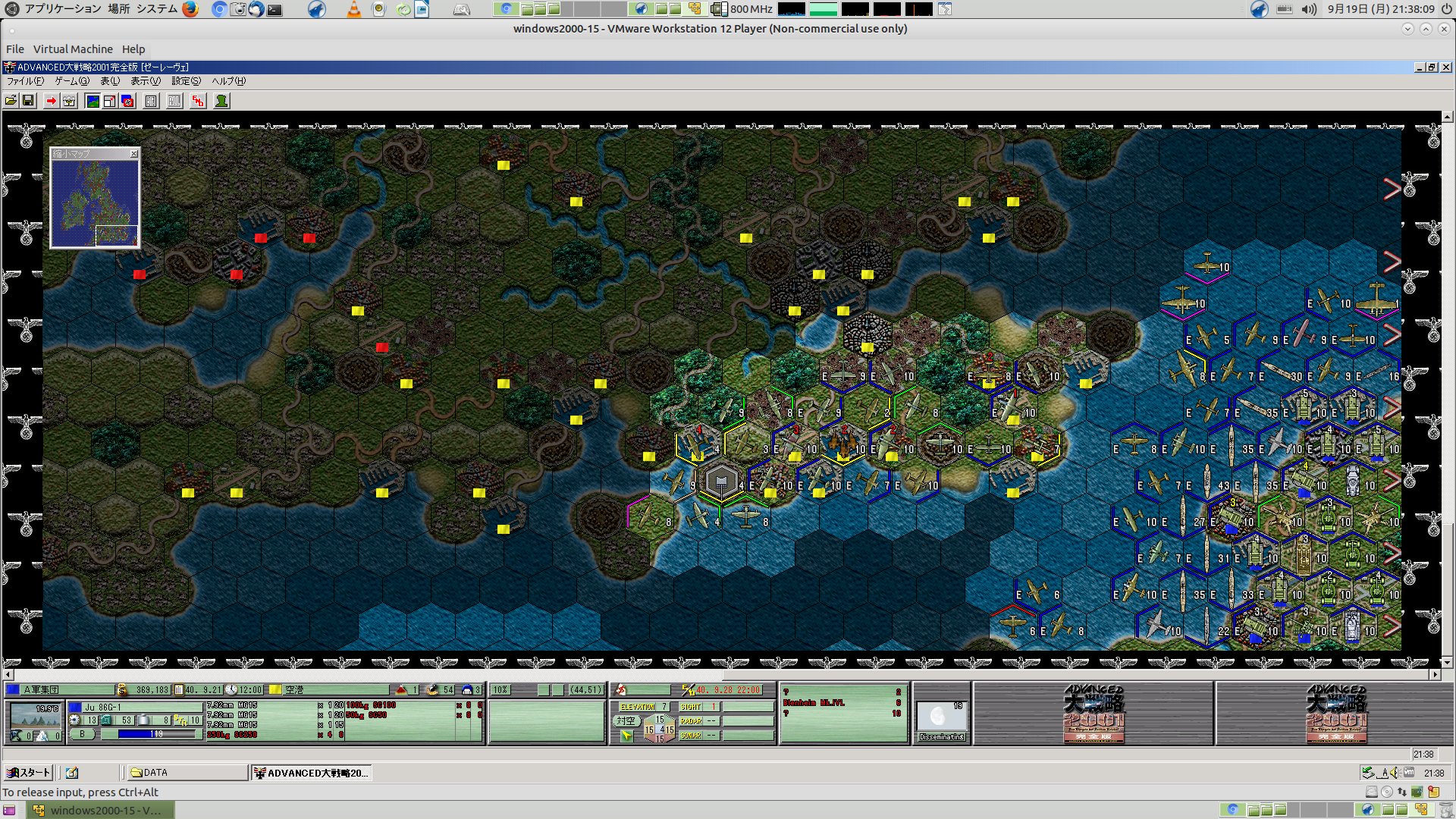Image resolution: width=1456 pixels, height=819 pixels.
Task: Open the Virtual Machine menu
Action: coord(73,49)
